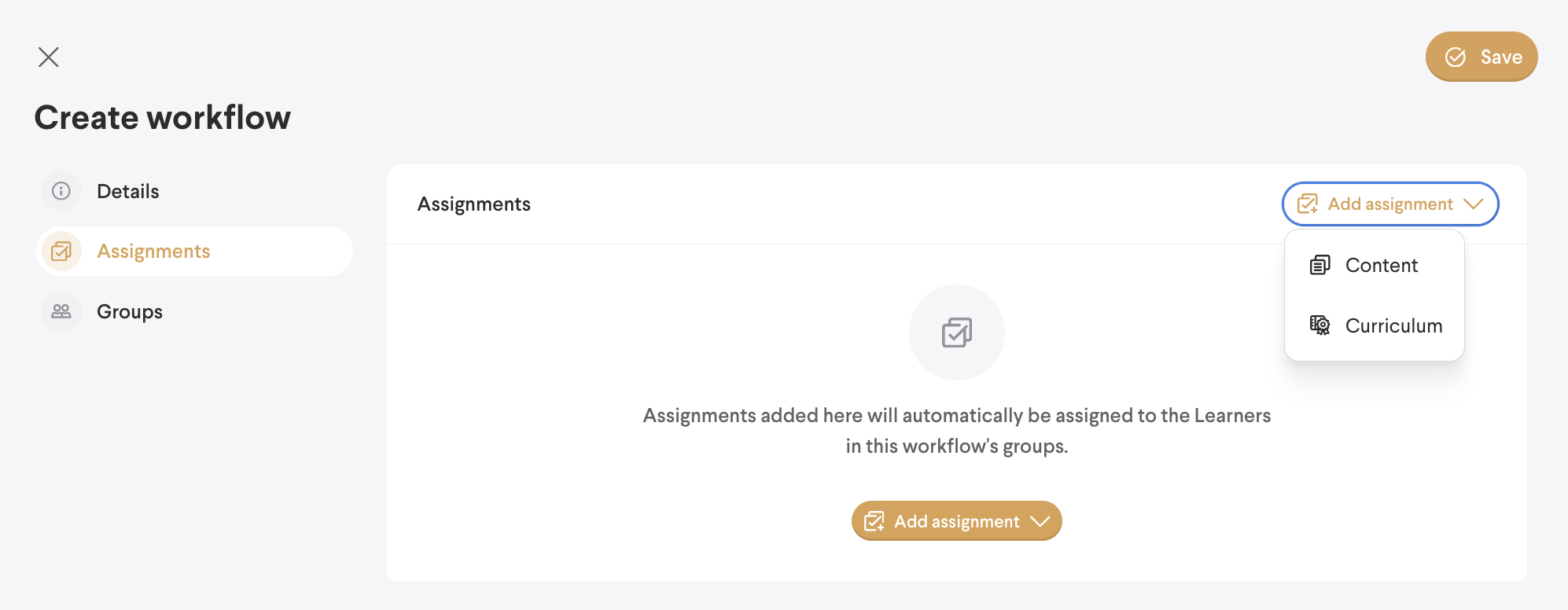
Task: Click the Groups people icon
Action: (x=61, y=312)
